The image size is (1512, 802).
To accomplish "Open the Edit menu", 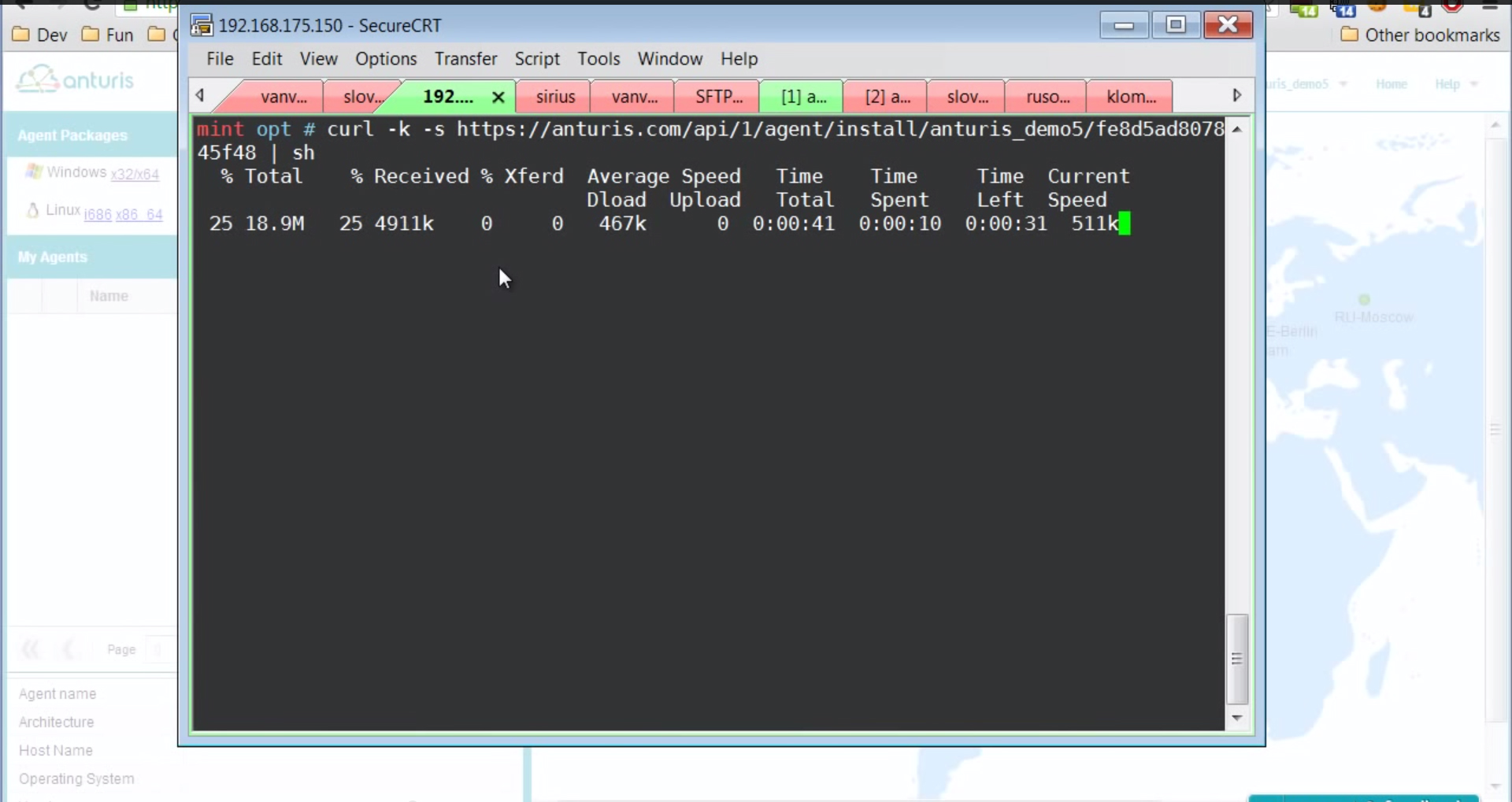I will [x=267, y=59].
